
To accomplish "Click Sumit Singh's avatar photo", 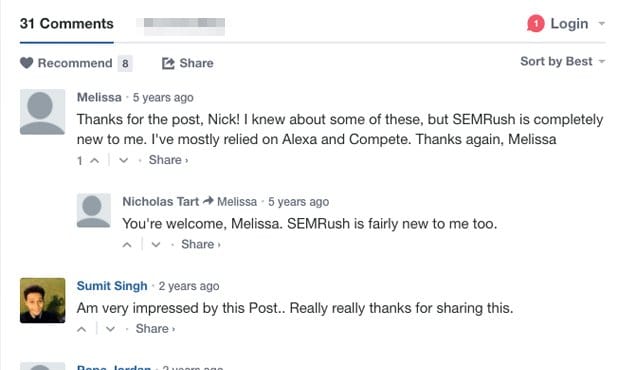I will (x=43, y=300).
